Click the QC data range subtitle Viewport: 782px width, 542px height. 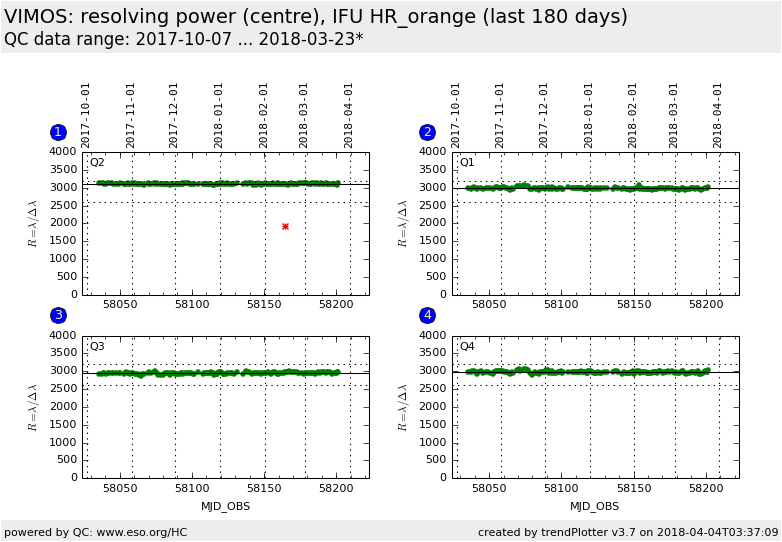coord(184,39)
